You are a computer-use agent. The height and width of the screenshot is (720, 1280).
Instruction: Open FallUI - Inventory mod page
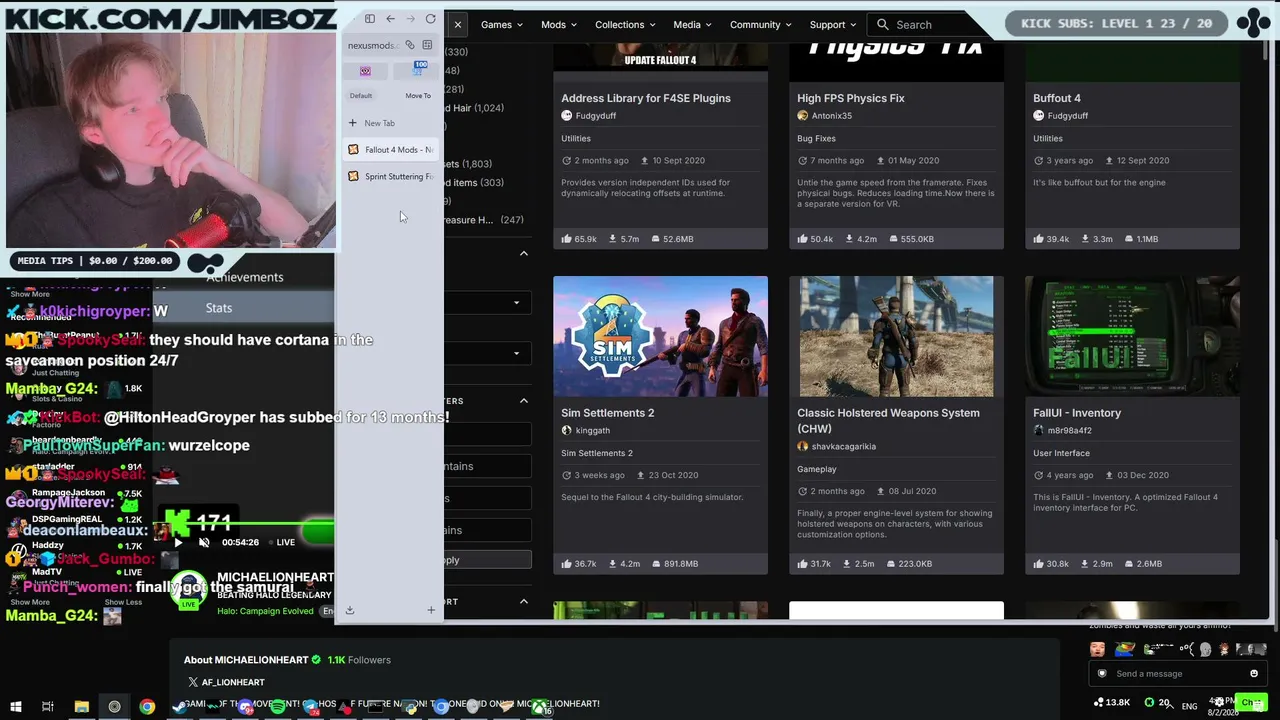pyautogui.click(x=1077, y=413)
